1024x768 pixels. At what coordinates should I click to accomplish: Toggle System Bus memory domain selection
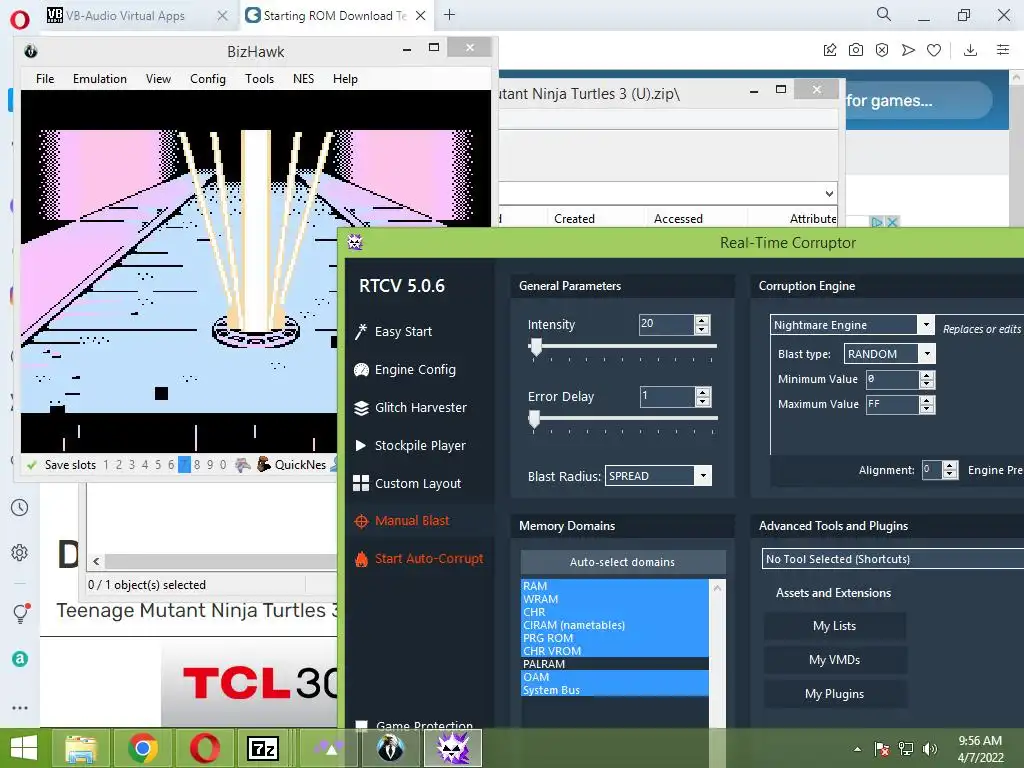point(615,690)
